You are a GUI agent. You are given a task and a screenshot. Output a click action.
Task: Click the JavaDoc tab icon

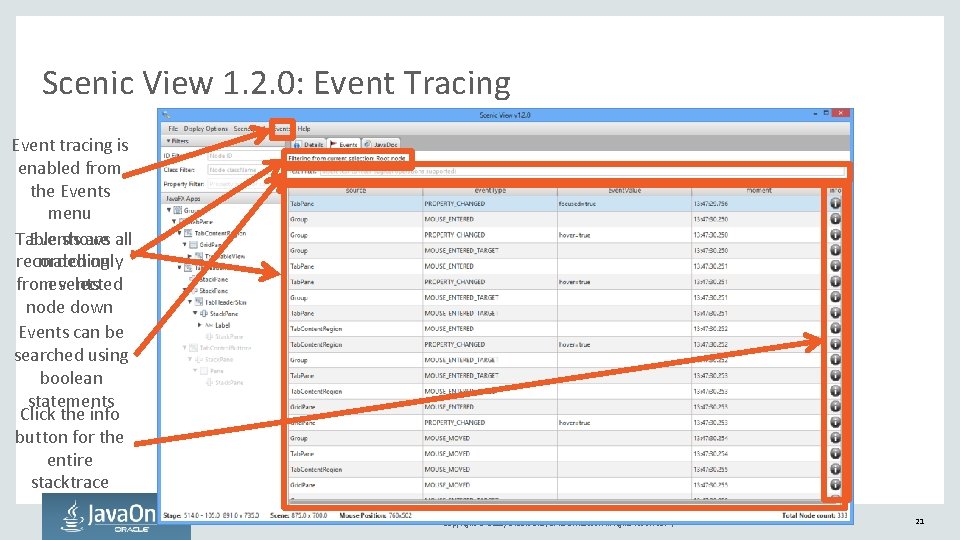coord(368,144)
